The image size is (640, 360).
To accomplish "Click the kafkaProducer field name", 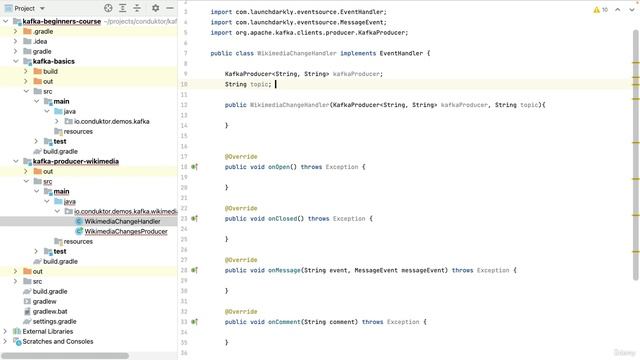I will click(x=357, y=74).
